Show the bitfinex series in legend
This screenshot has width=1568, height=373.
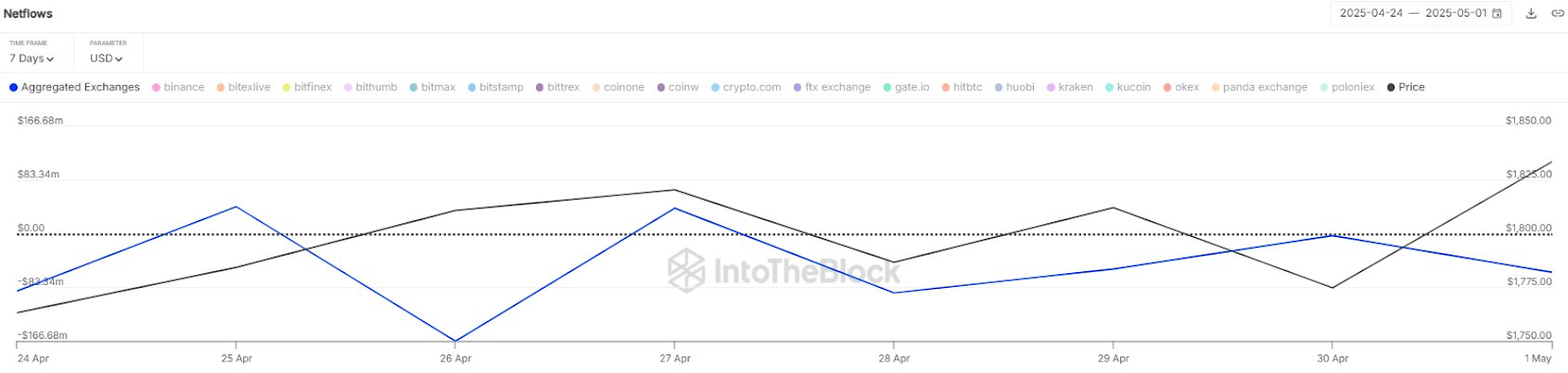tap(307, 87)
